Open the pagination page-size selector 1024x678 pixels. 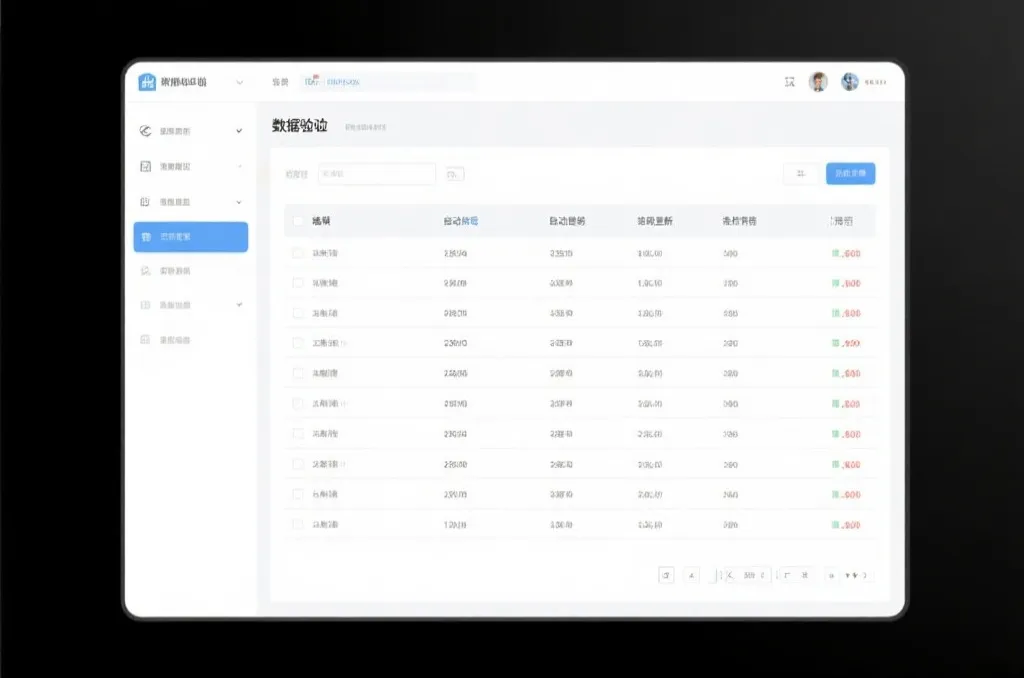coord(748,575)
